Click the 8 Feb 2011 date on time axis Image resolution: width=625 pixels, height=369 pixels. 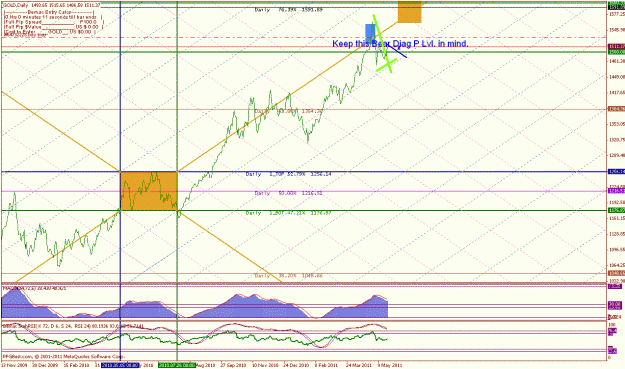click(x=327, y=365)
